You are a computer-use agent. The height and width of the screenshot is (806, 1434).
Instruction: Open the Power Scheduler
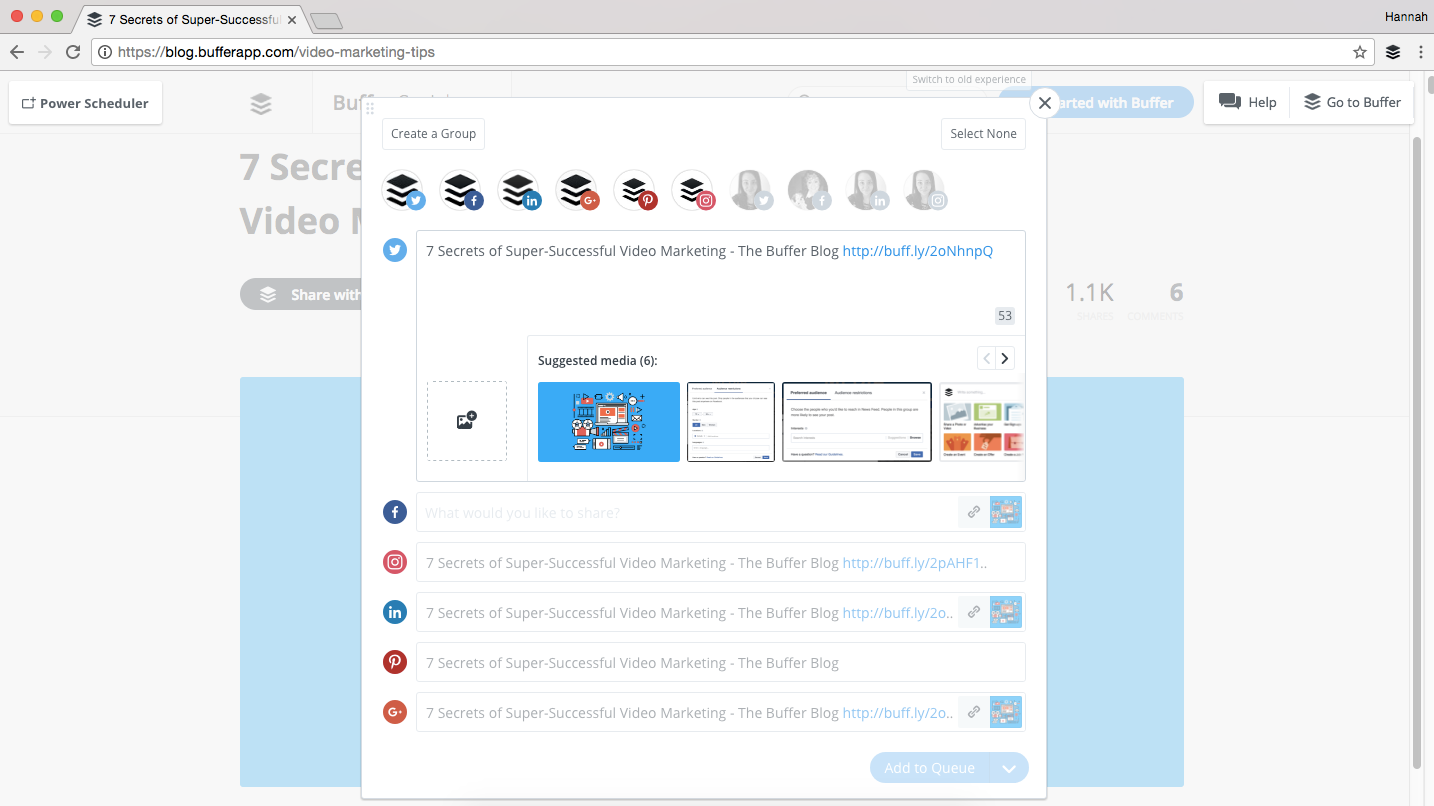[85, 102]
